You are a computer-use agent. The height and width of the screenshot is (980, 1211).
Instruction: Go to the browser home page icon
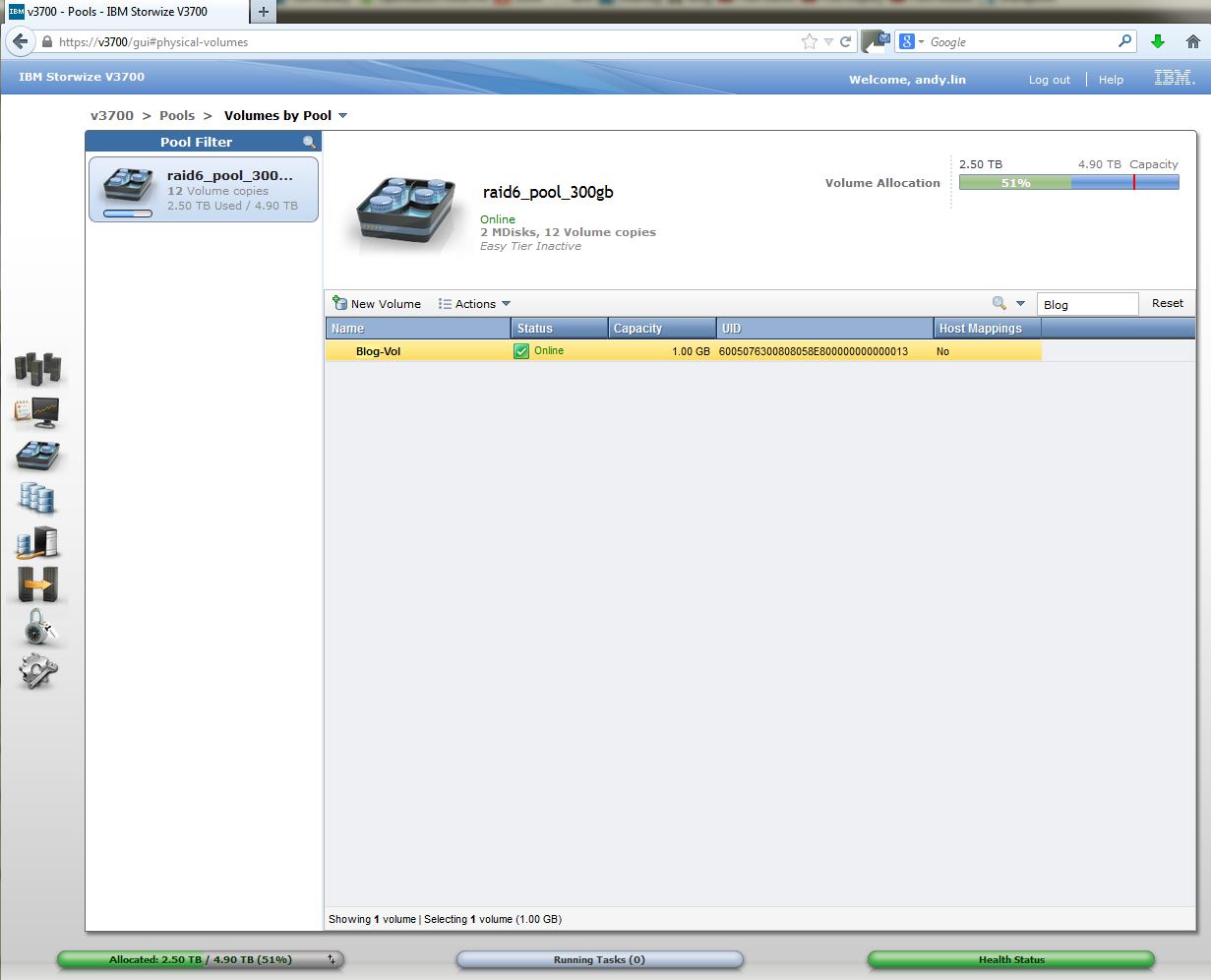(x=1193, y=41)
